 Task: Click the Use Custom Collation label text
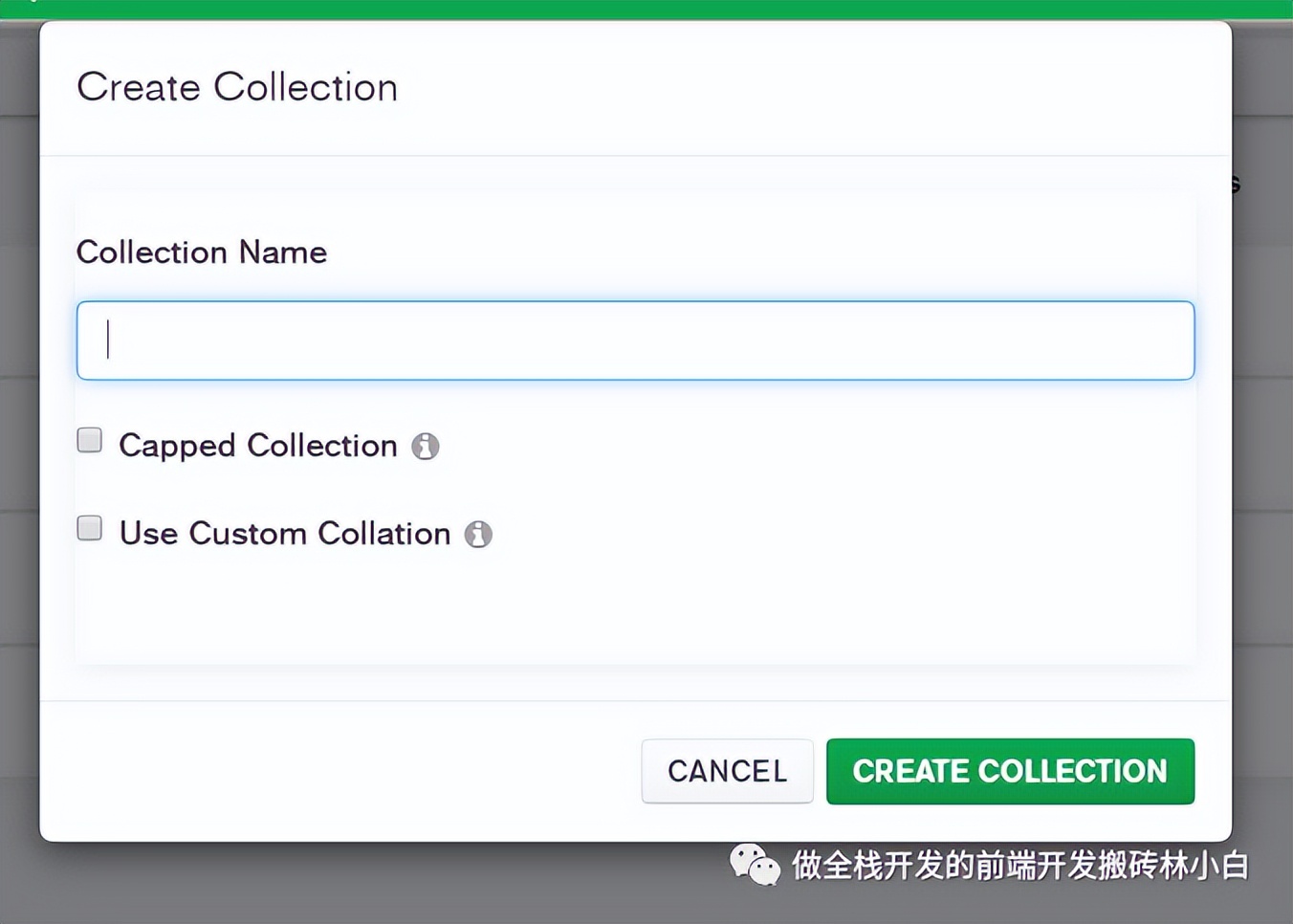[x=283, y=534]
